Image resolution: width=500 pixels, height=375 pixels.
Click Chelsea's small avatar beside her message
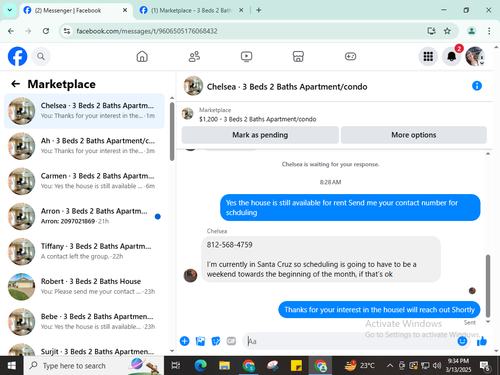coord(190,275)
